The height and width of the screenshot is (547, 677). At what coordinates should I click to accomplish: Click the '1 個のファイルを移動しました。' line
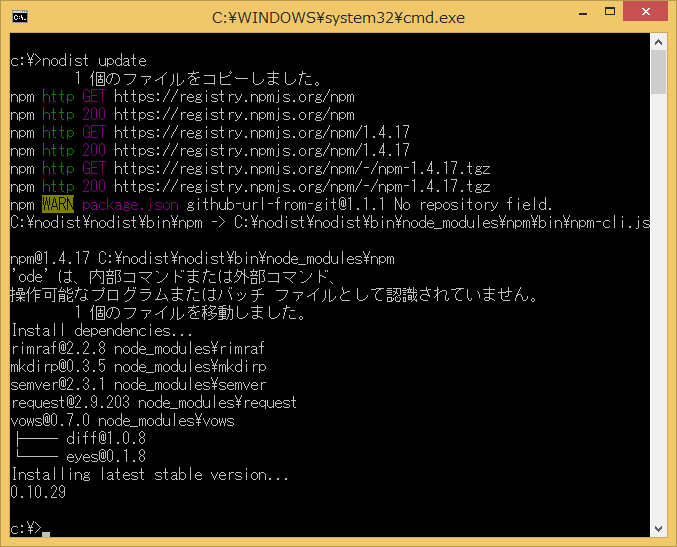190,313
